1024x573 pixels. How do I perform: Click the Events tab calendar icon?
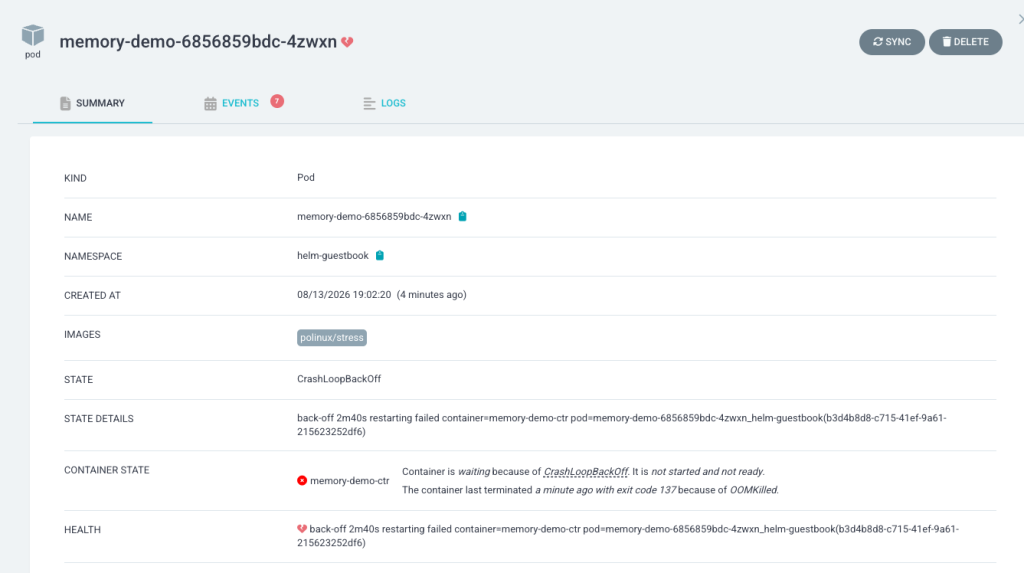[210, 103]
